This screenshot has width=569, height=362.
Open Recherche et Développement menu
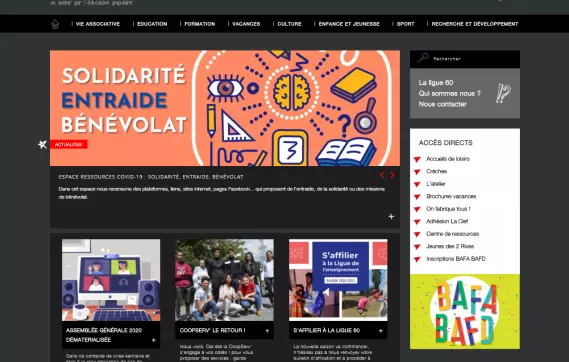(475, 24)
